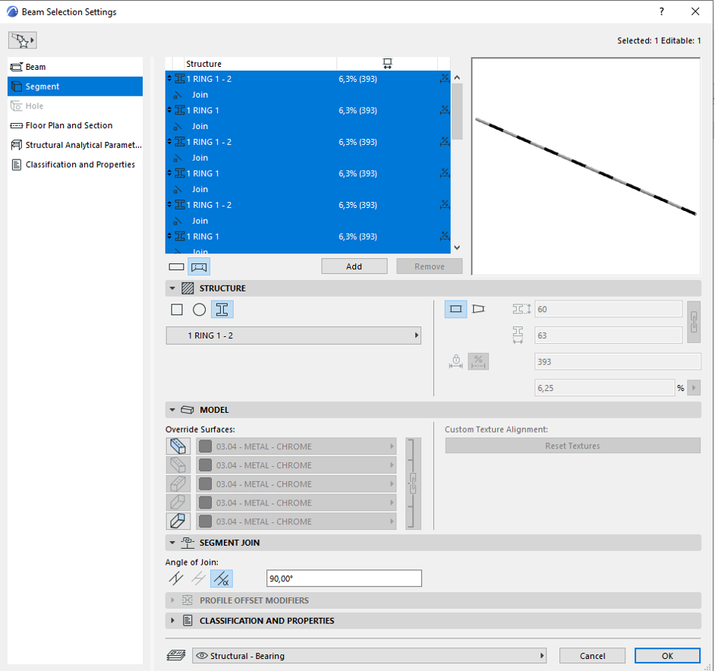
Task: Open Floor Plan and Section page
Action: 75,125
